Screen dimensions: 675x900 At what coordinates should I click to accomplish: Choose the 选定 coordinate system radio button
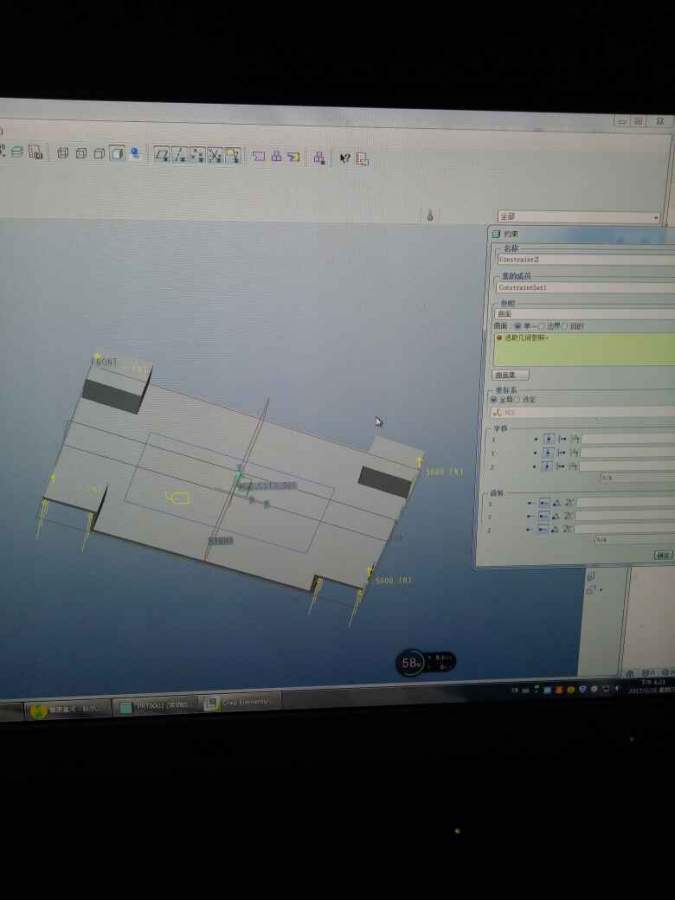point(517,399)
